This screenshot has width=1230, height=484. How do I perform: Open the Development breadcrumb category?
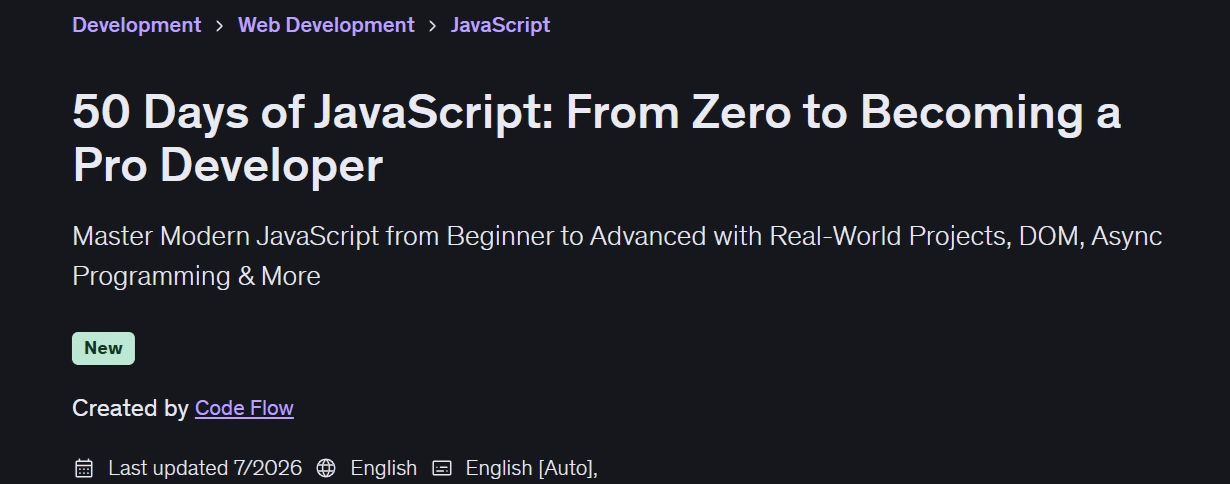[x=137, y=25]
